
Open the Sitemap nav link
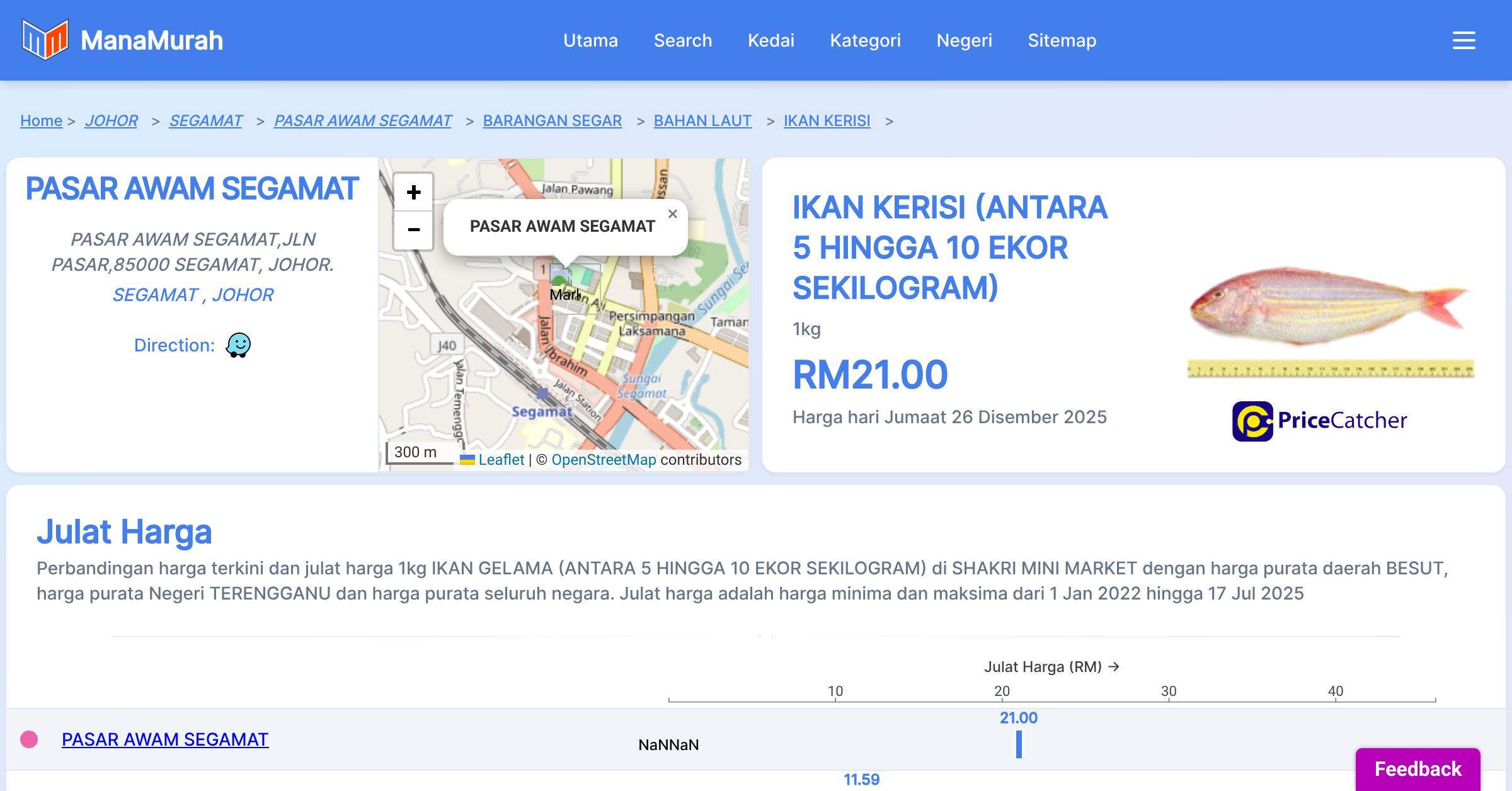pyautogui.click(x=1062, y=40)
